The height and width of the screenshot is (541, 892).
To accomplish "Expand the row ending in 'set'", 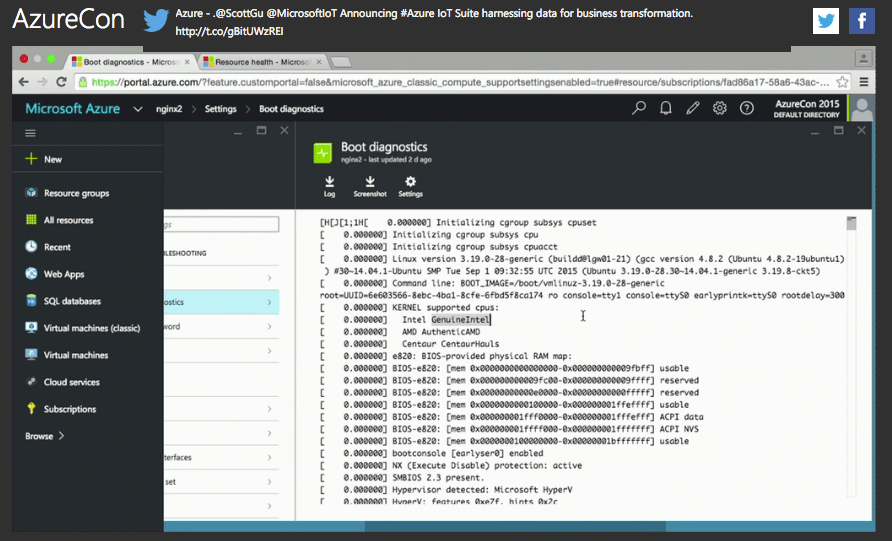I will pos(221,482).
